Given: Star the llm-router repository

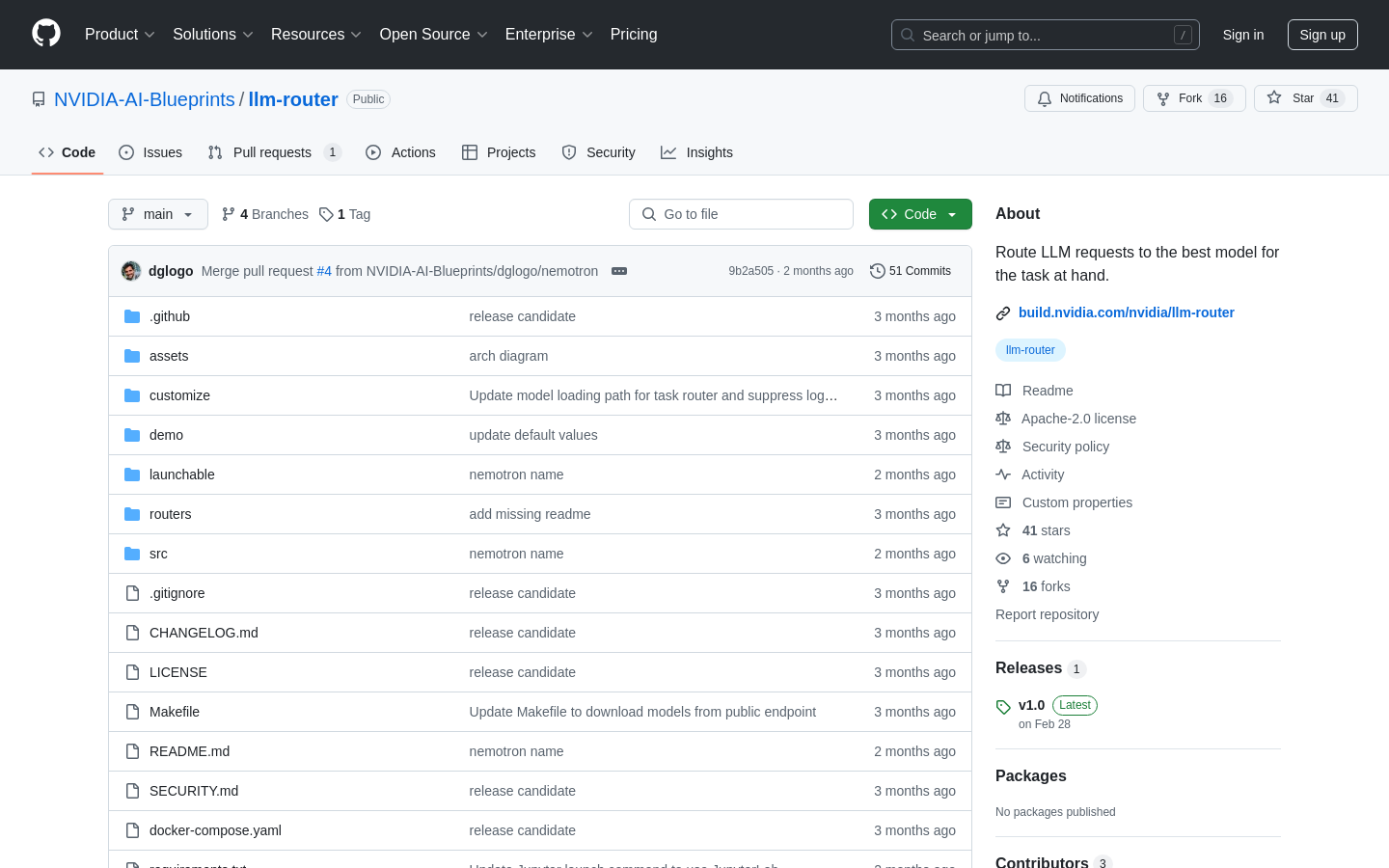Looking at the screenshot, I should [1305, 98].
